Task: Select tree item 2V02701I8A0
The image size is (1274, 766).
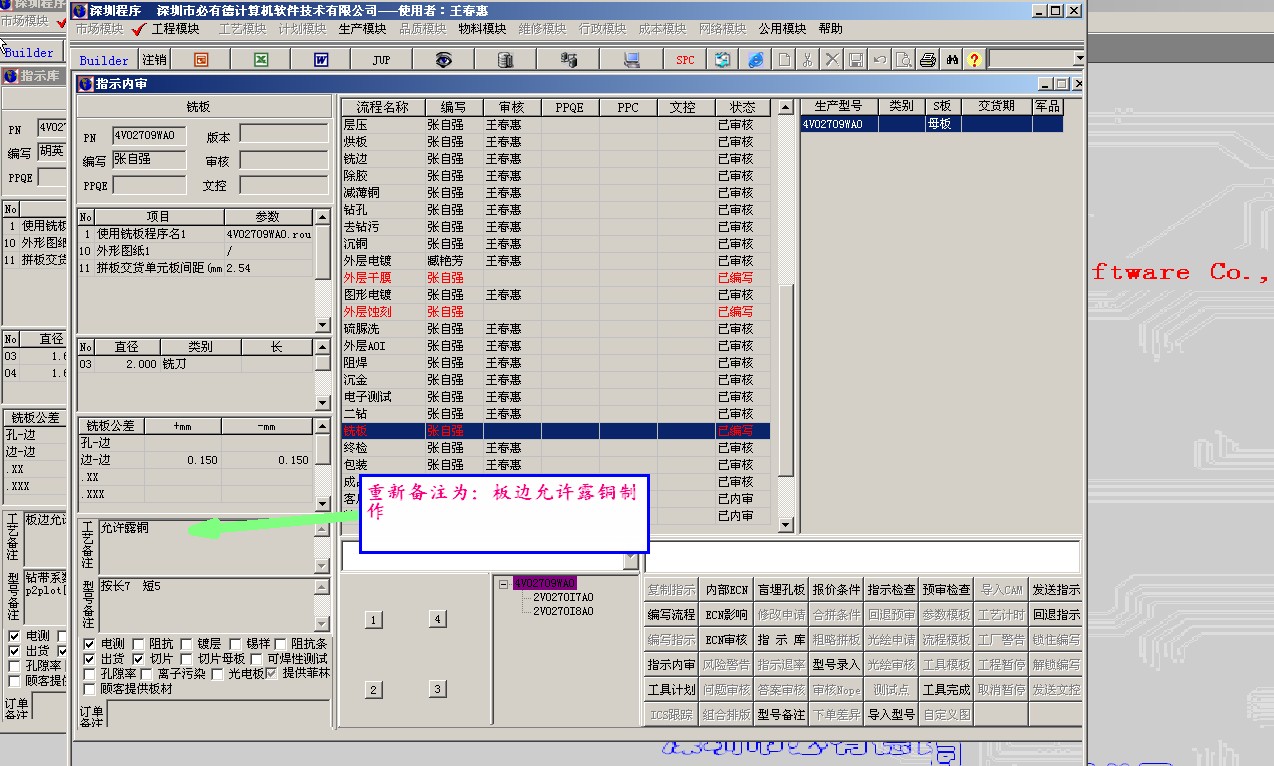Action: pos(562,611)
